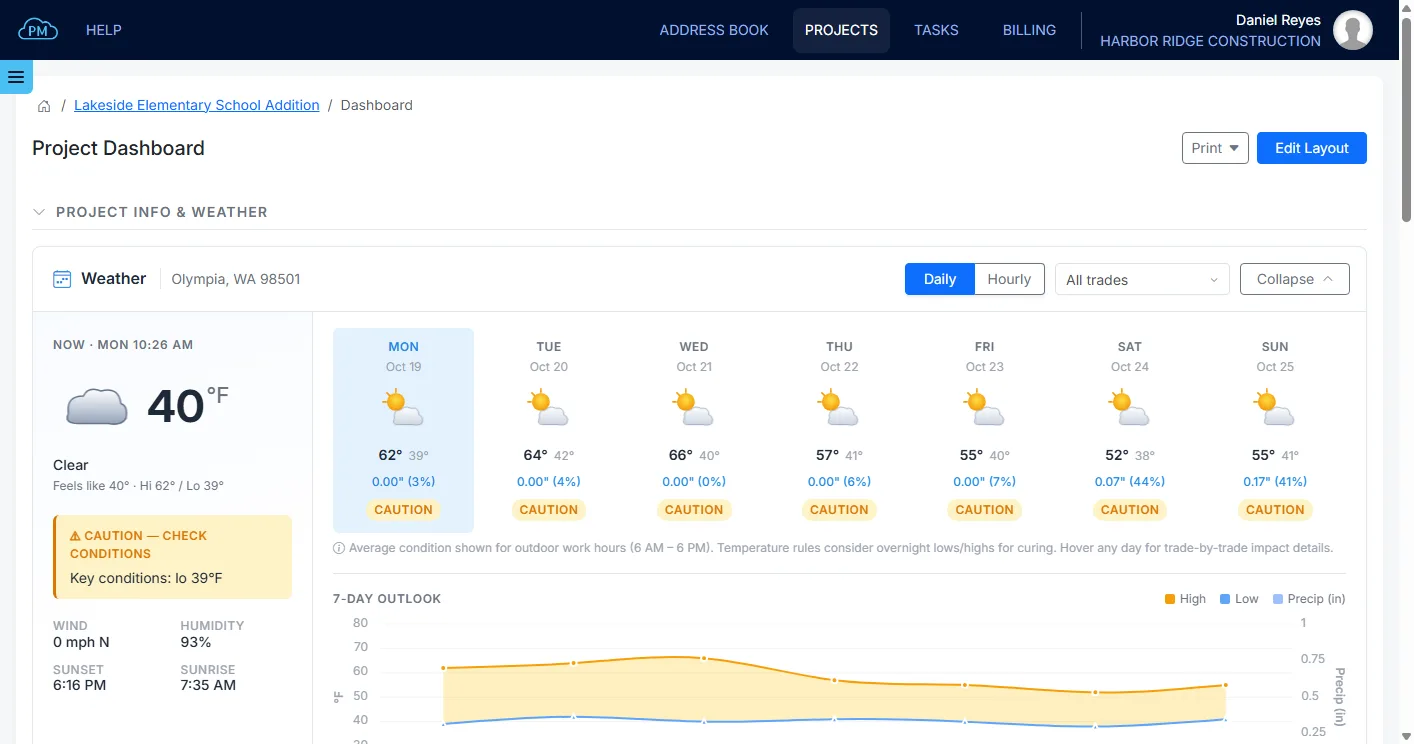
Task: Click Wednesday high point on outlook chart
Action: (704, 658)
